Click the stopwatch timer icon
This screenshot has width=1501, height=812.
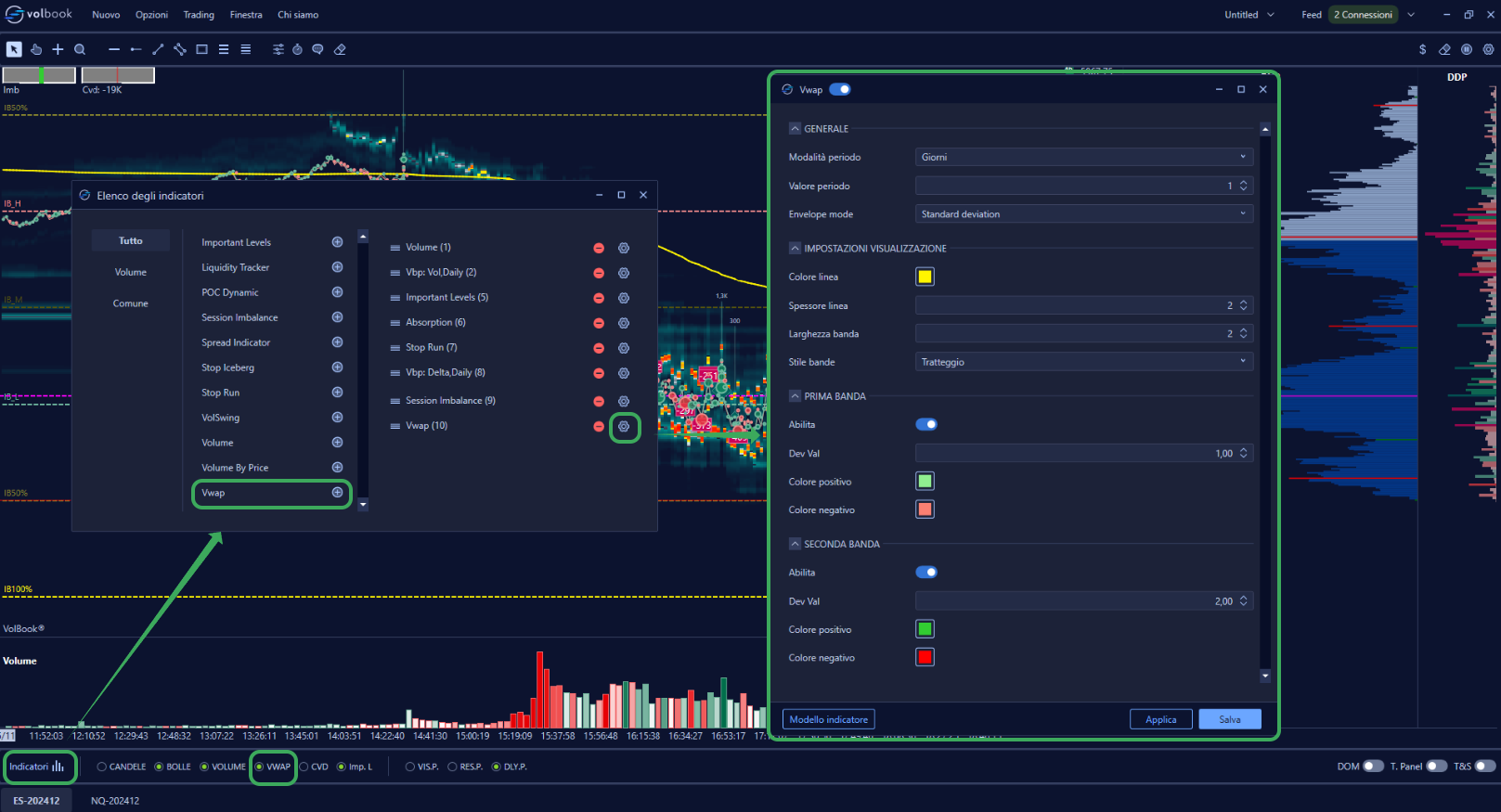(x=297, y=49)
